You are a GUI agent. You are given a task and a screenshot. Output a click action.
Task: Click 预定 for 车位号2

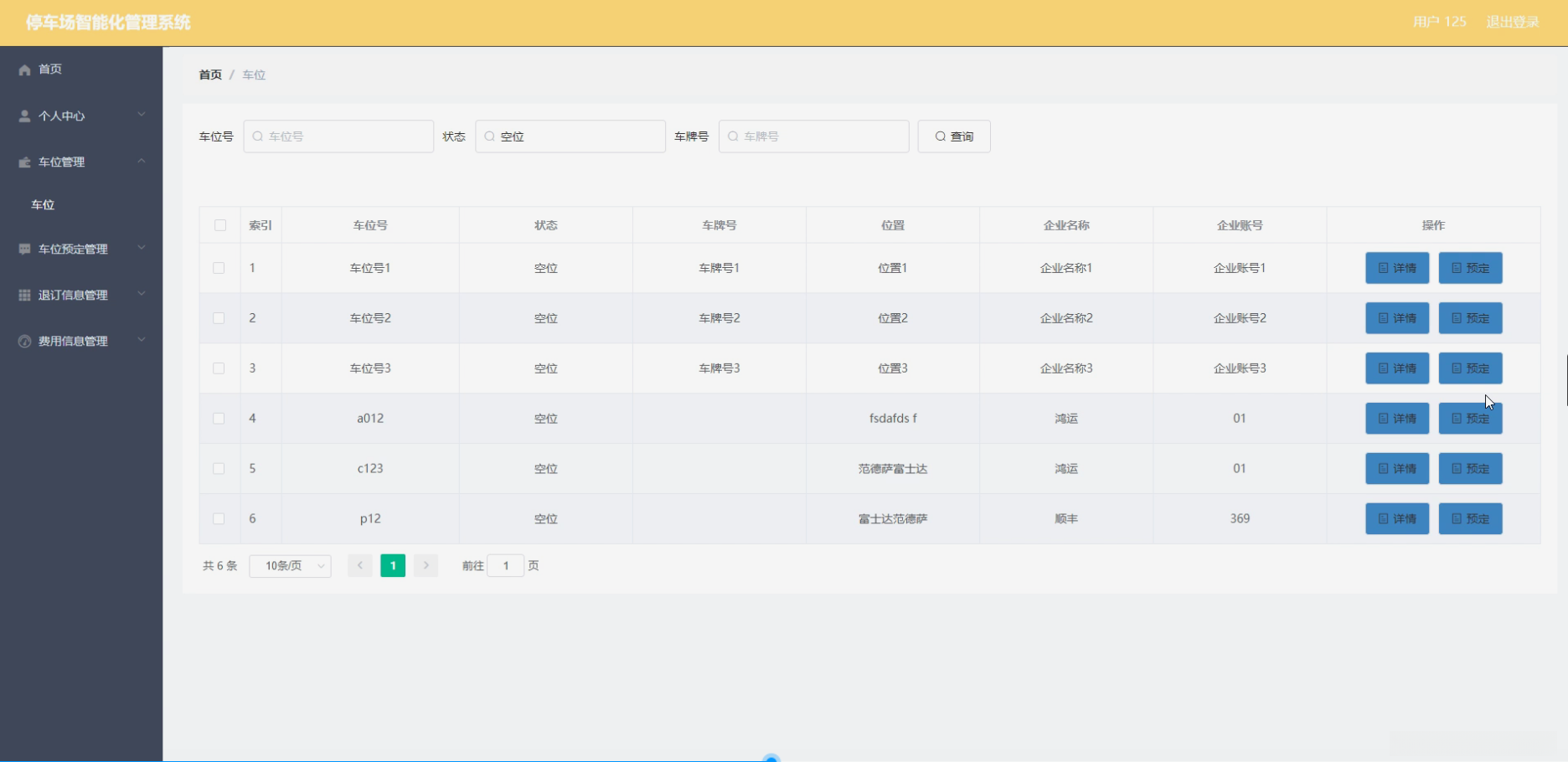pyautogui.click(x=1471, y=318)
